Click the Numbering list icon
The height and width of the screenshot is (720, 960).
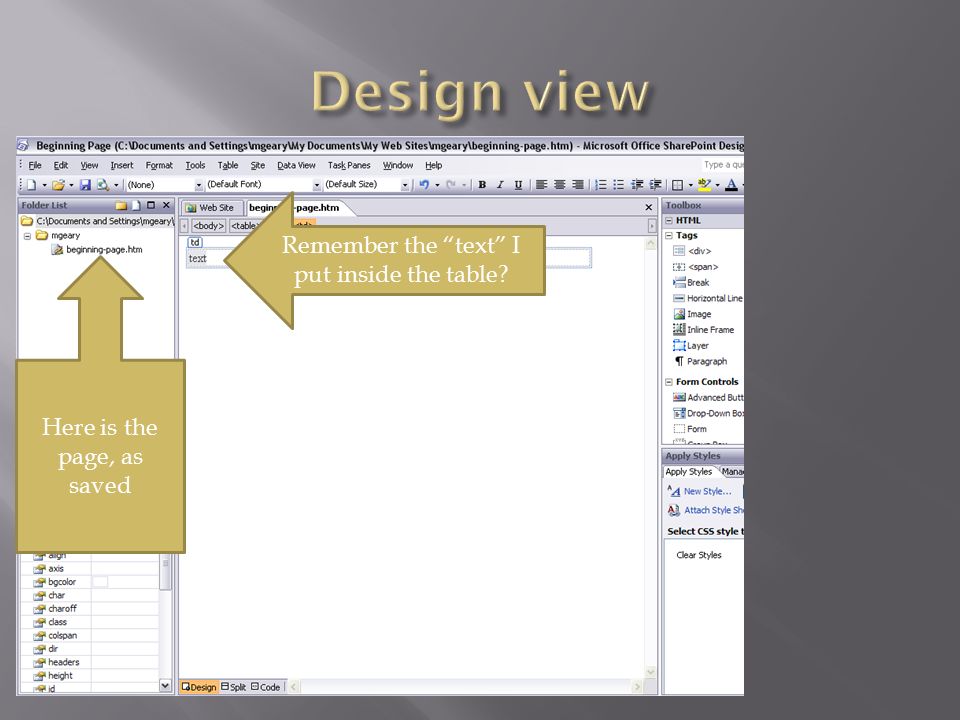click(x=601, y=184)
